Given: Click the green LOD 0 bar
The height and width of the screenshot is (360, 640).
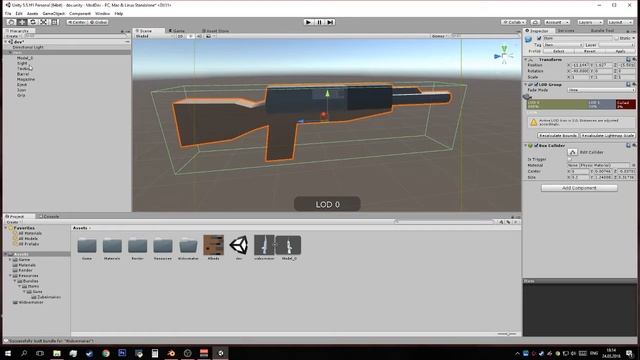Looking at the screenshot, I should click(557, 104).
